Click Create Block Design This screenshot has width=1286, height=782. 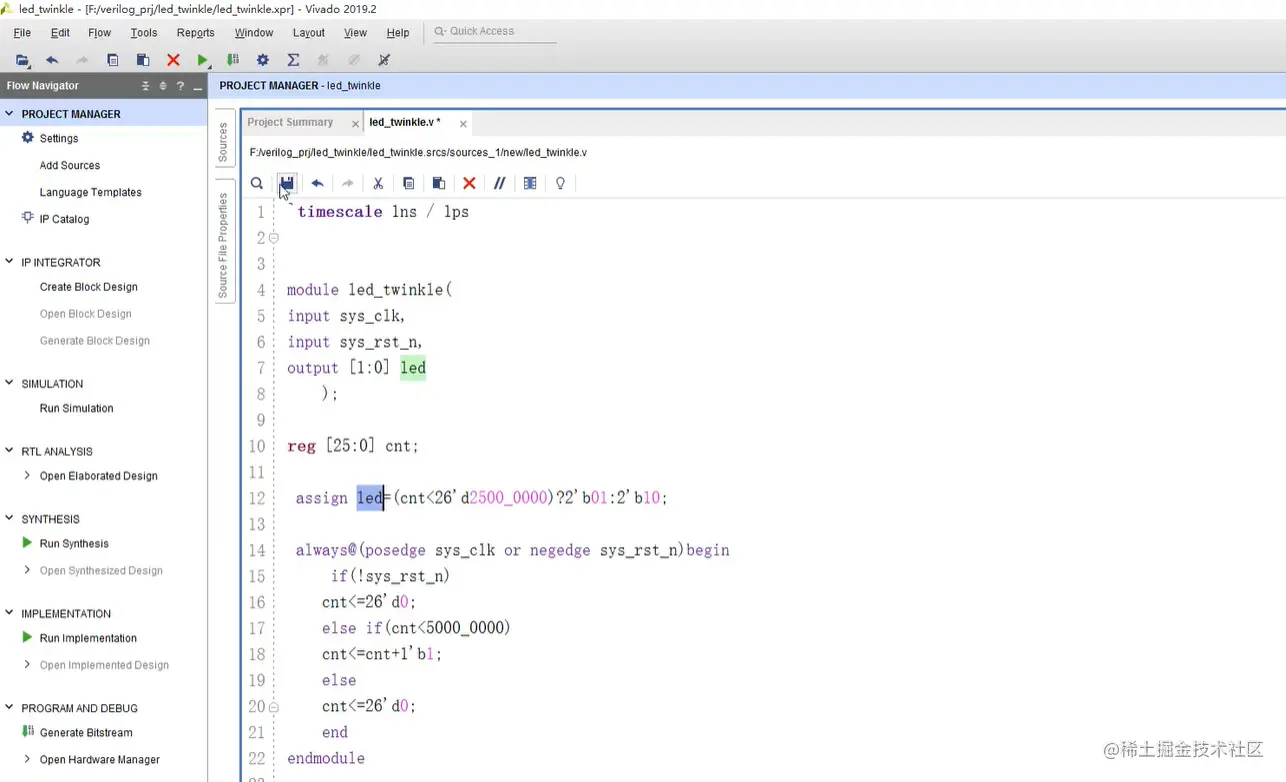[88, 287]
